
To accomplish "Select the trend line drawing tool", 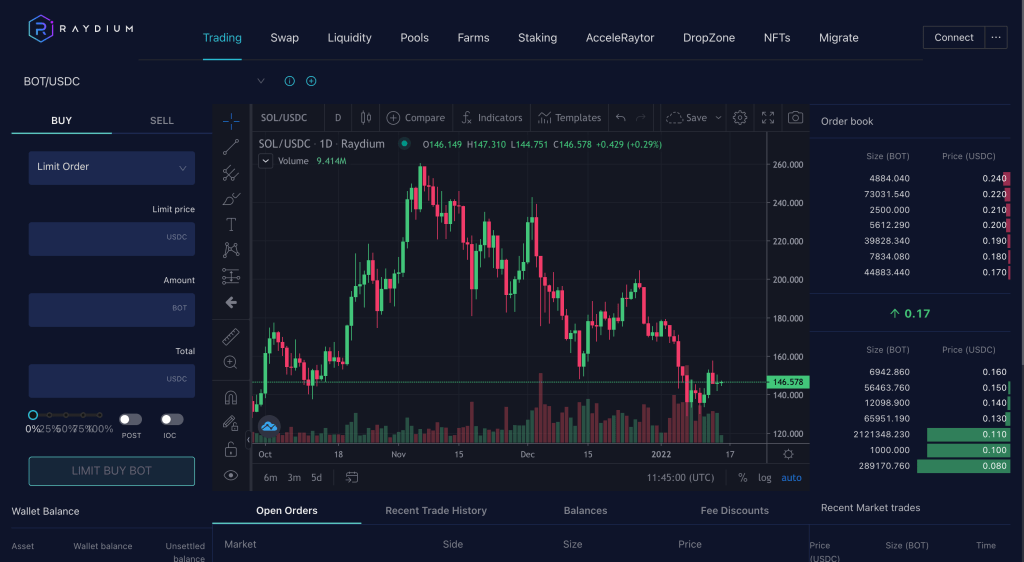I will (x=231, y=148).
